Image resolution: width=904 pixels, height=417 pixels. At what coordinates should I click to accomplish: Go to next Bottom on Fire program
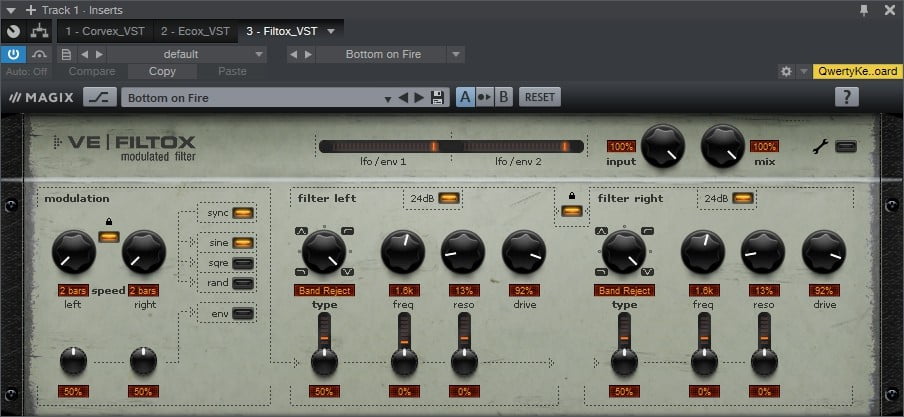(x=308, y=54)
